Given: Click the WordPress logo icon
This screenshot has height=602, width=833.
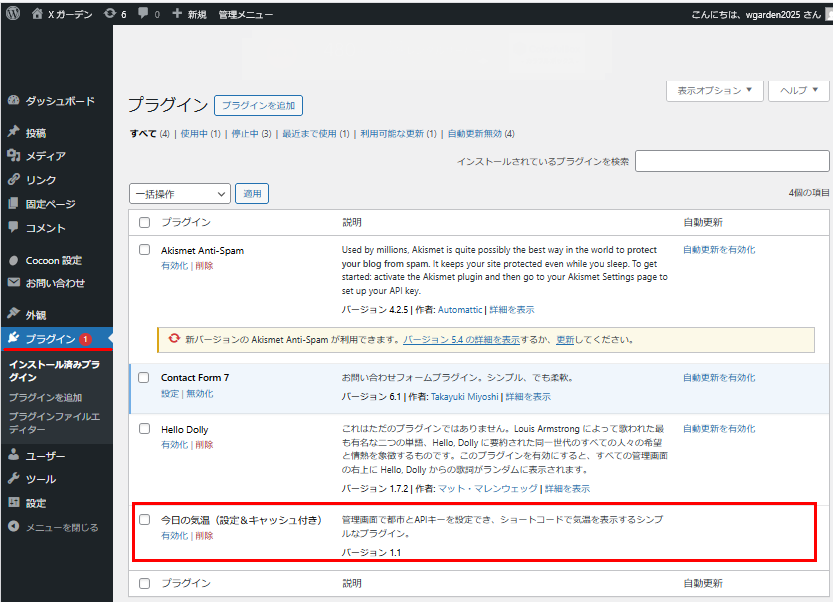Looking at the screenshot, I should (x=13, y=14).
